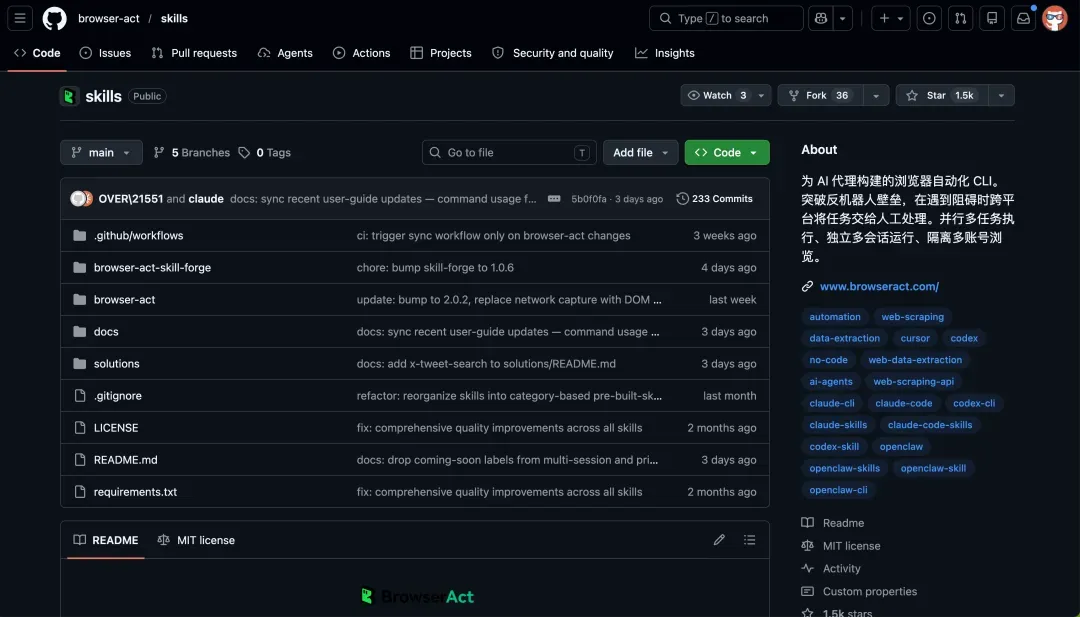Viewport: 1080px width, 617px height.
Task: Click the claude-code topic tag
Action: (x=904, y=404)
